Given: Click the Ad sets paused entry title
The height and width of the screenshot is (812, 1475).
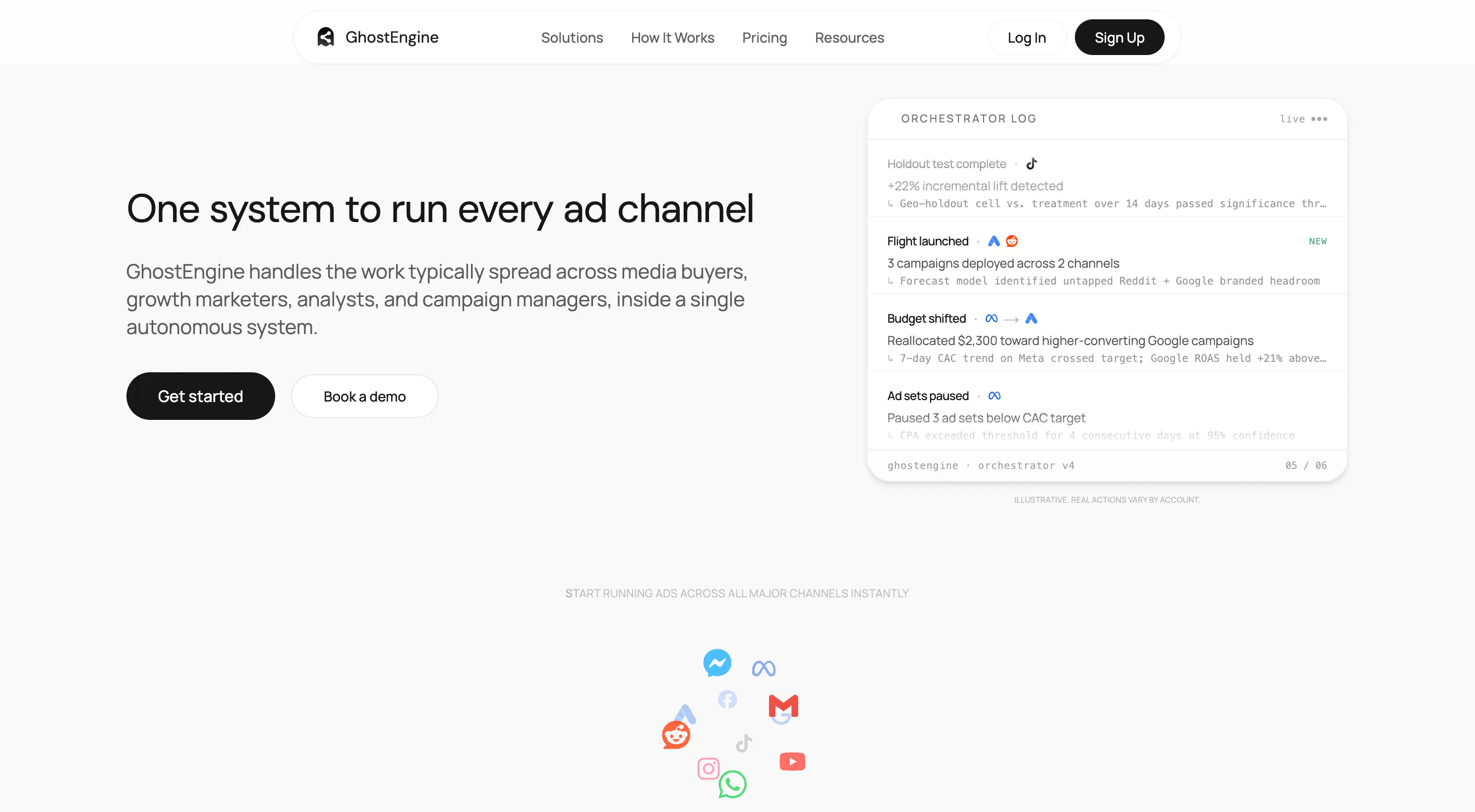Looking at the screenshot, I should click(x=928, y=396).
